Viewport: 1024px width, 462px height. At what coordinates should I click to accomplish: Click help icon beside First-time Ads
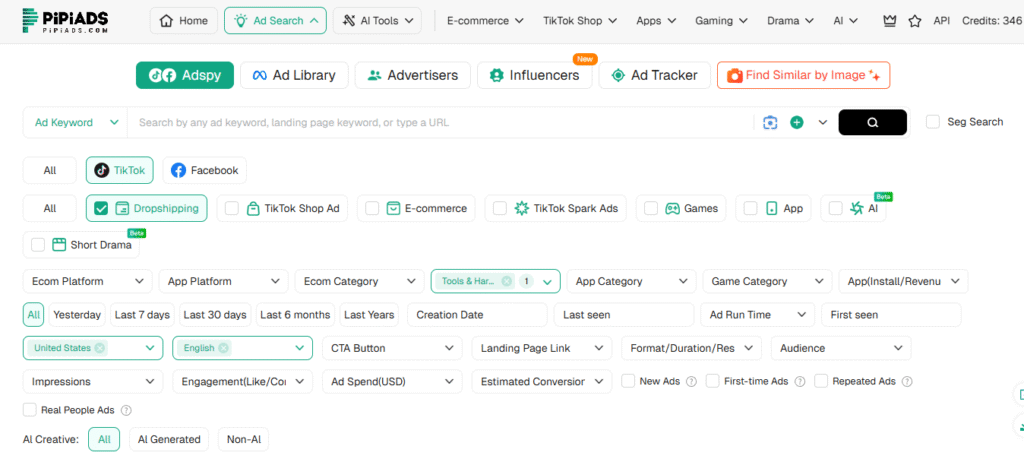point(800,382)
